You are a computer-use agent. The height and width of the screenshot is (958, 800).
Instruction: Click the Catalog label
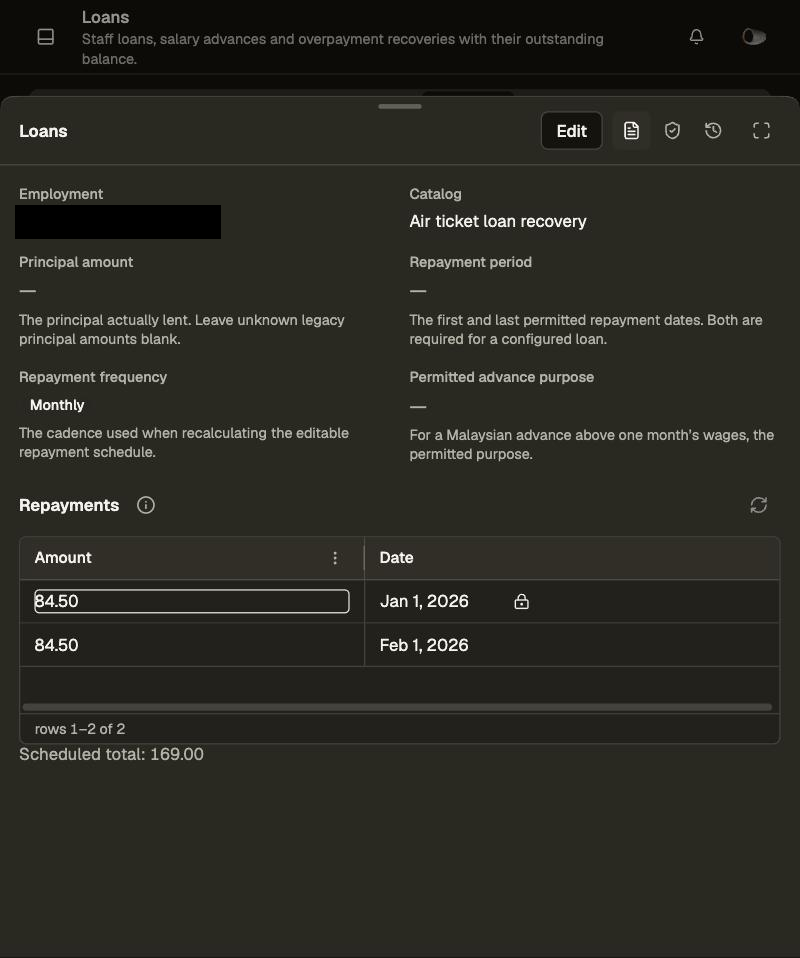click(x=435, y=194)
